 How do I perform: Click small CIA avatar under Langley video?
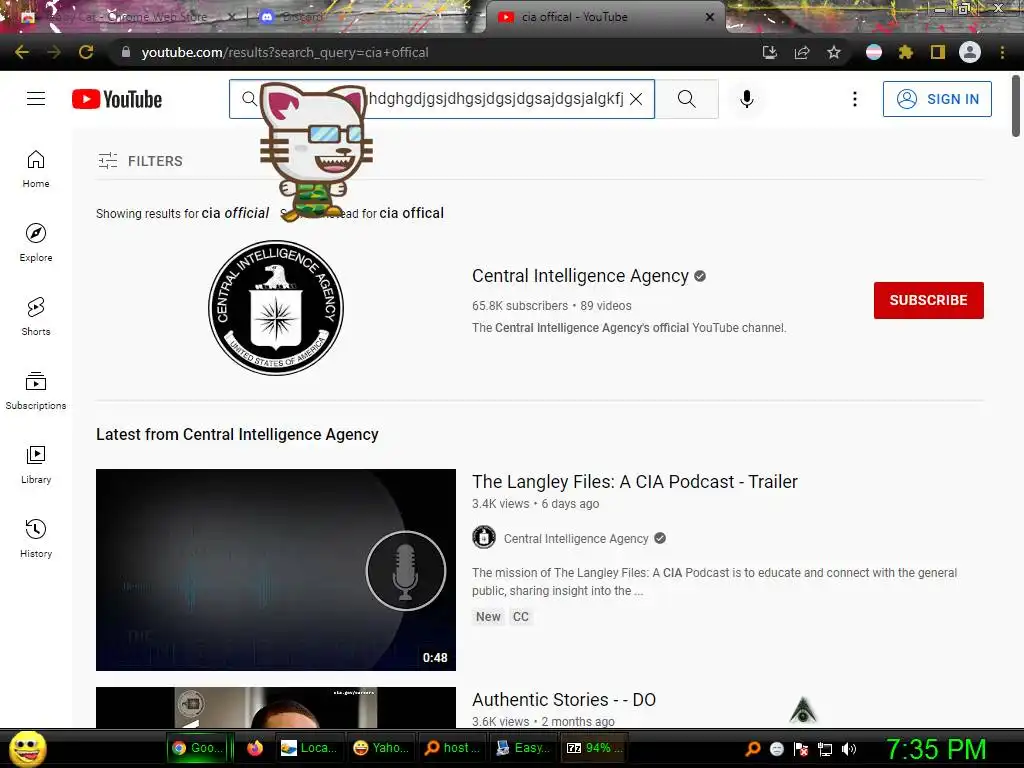coord(484,537)
